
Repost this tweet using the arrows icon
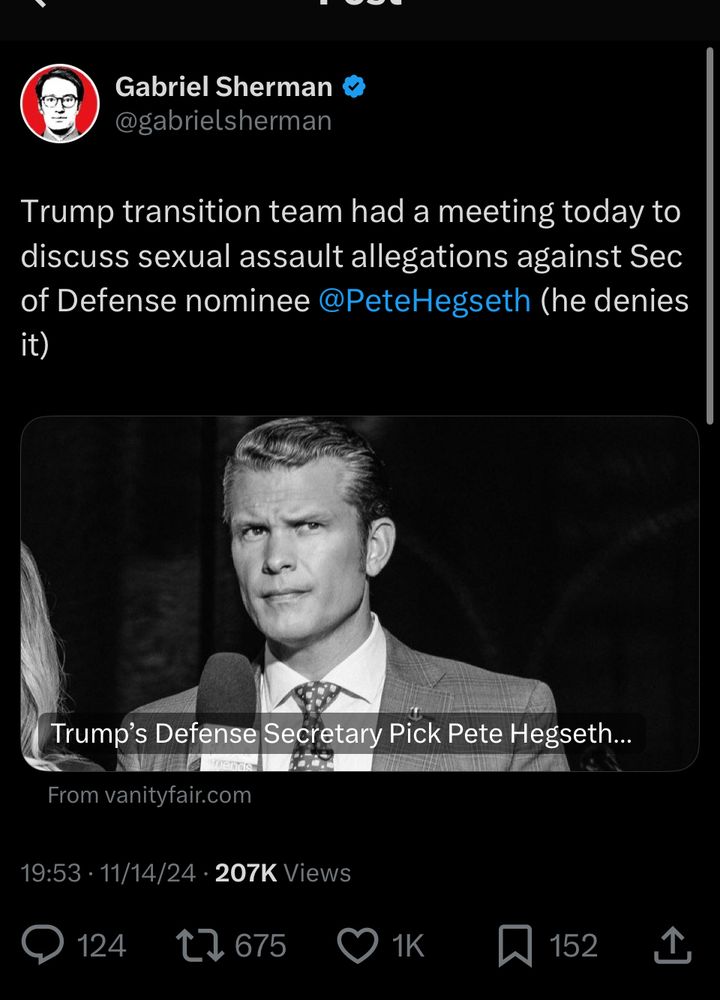point(200,945)
